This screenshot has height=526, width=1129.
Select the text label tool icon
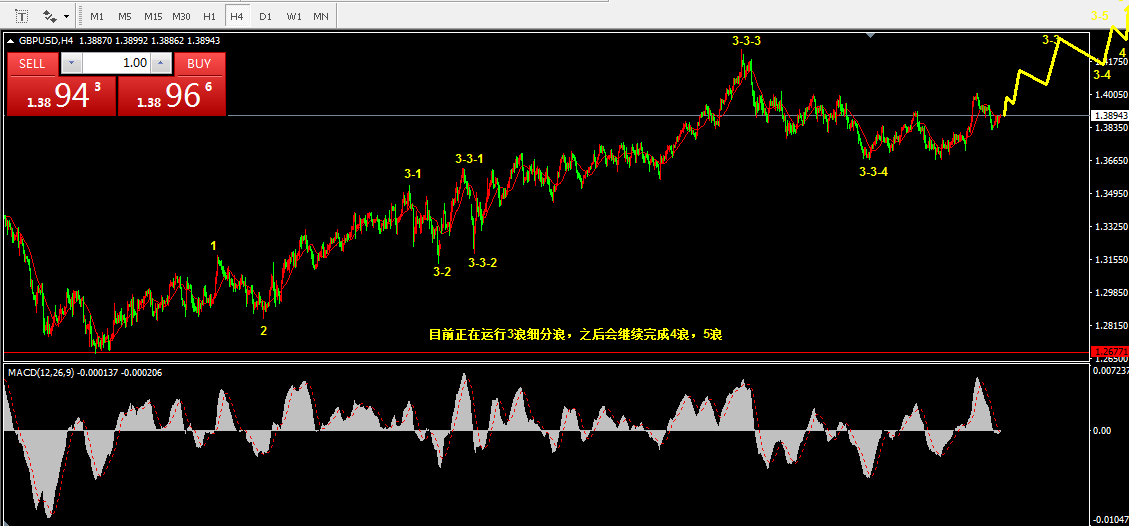pyautogui.click(x=22, y=15)
